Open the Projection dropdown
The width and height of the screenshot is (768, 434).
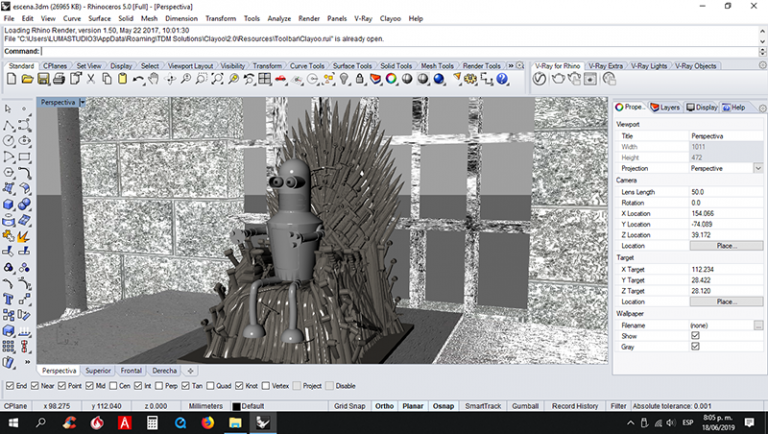[757, 168]
